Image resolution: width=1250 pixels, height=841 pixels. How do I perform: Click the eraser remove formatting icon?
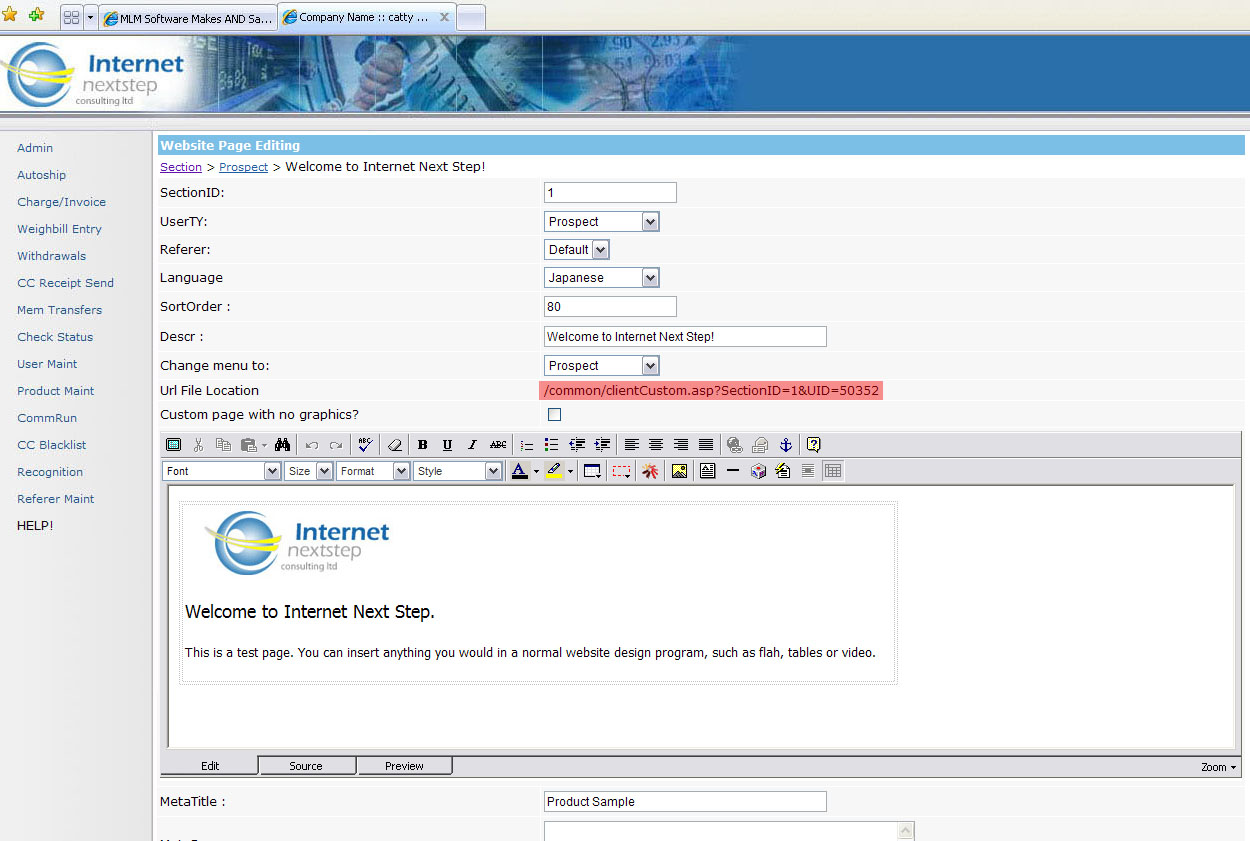394,445
